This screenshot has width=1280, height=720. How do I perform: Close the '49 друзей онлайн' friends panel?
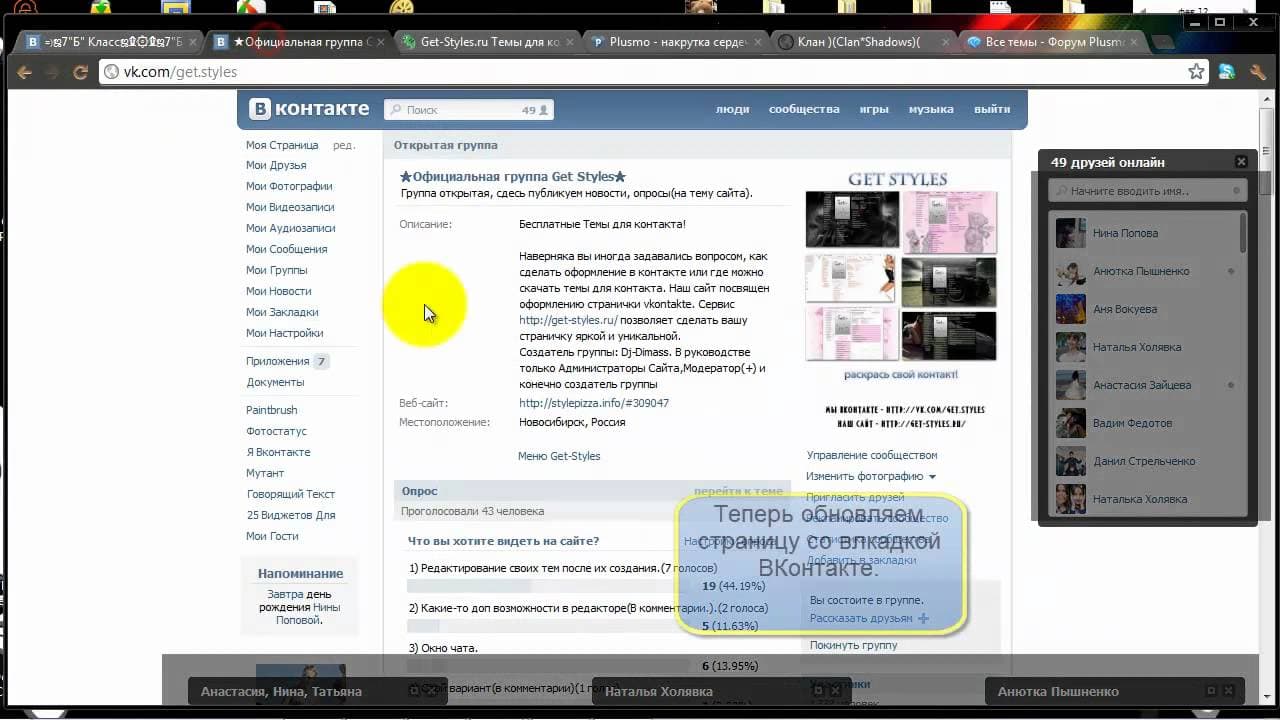pyautogui.click(x=1241, y=162)
